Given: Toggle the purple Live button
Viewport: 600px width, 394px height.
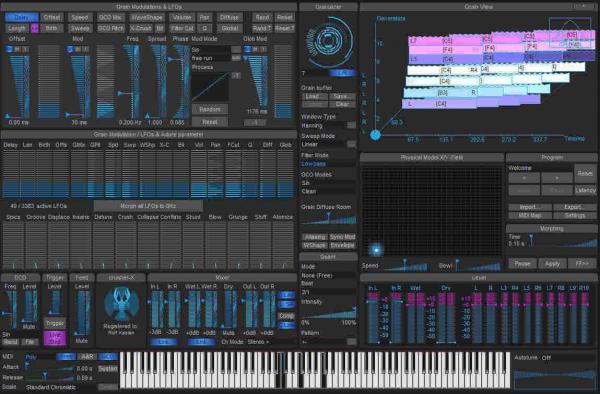Looking at the screenshot, I should (x=55, y=338).
